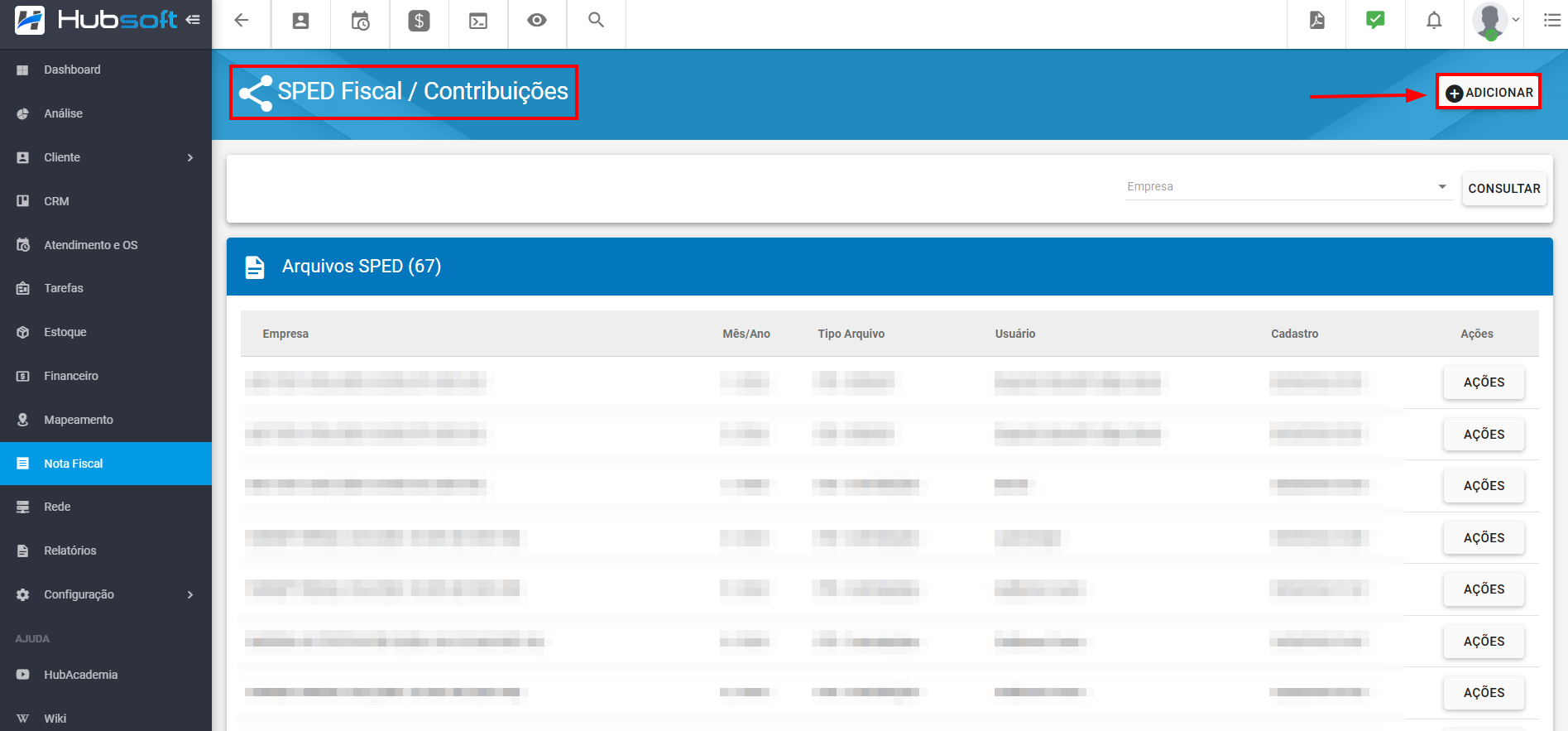The image size is (1568, 731).
Task: Collapse the sidebar with the Hubsoft arrow icon
Action: (193, 20)
